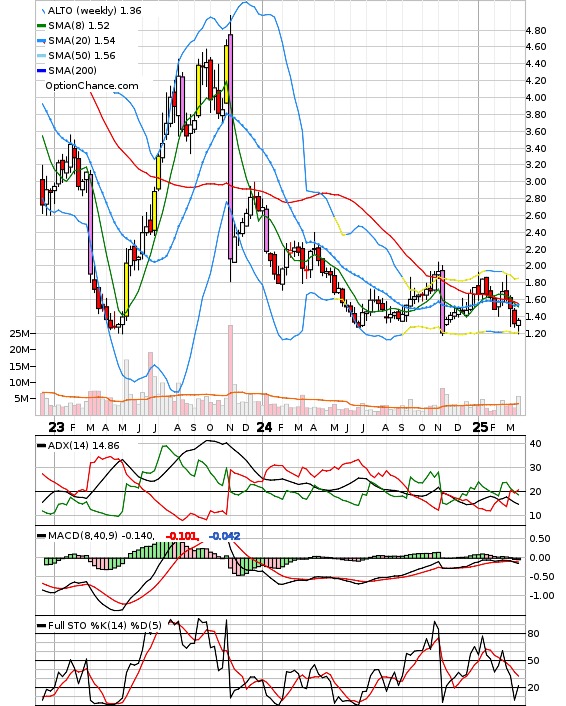
Task: Click the 4.60 price axis label
Action: point(536,47)
